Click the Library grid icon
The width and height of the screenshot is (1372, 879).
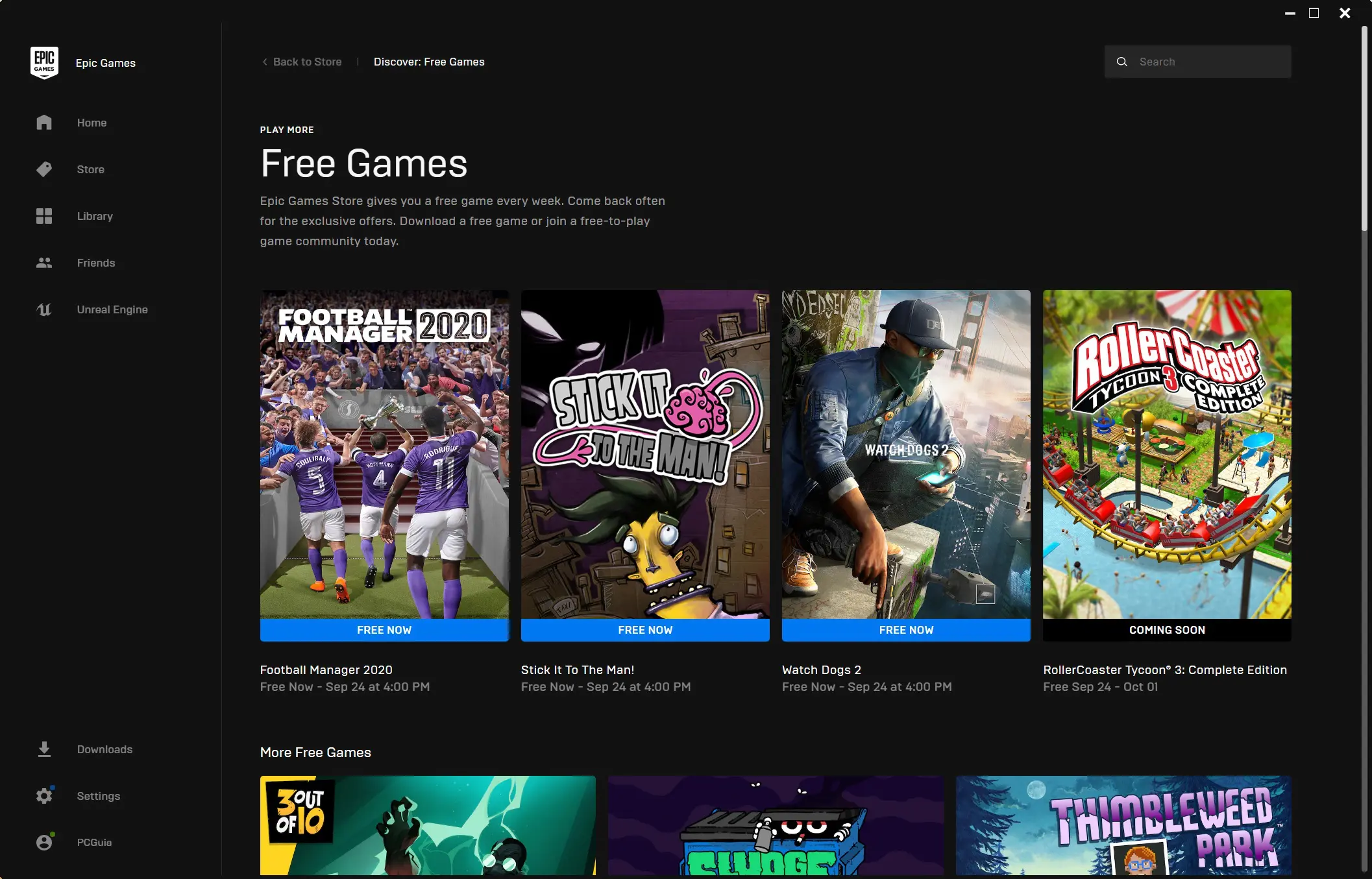point(44,216)
